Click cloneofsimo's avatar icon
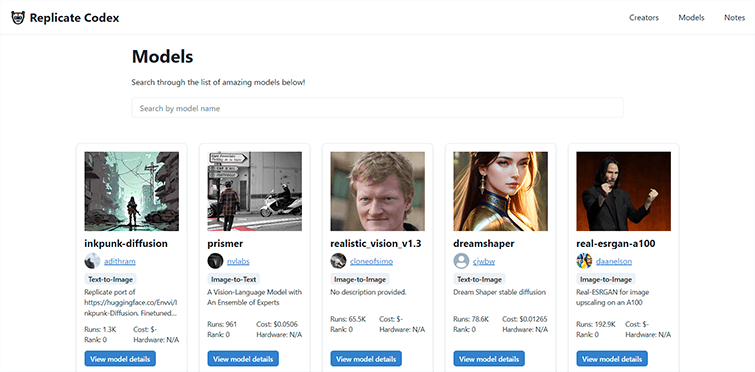Viewport: 755px width, 372px height. click(x=338, y=261)
